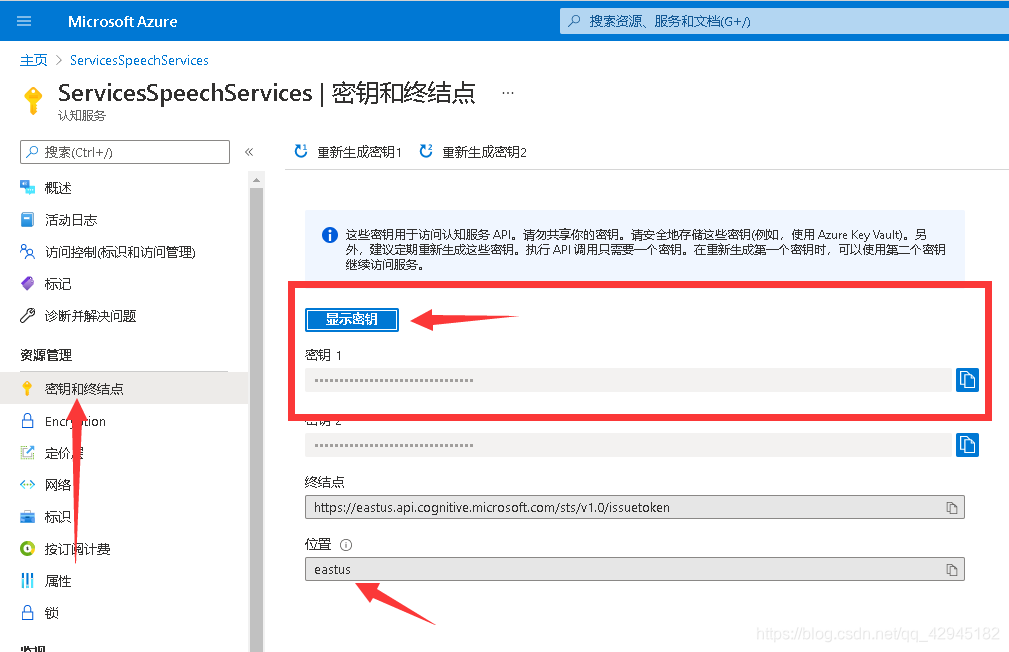Click the access control people icon
1009x652 pixels.
(x=27, y=251)
